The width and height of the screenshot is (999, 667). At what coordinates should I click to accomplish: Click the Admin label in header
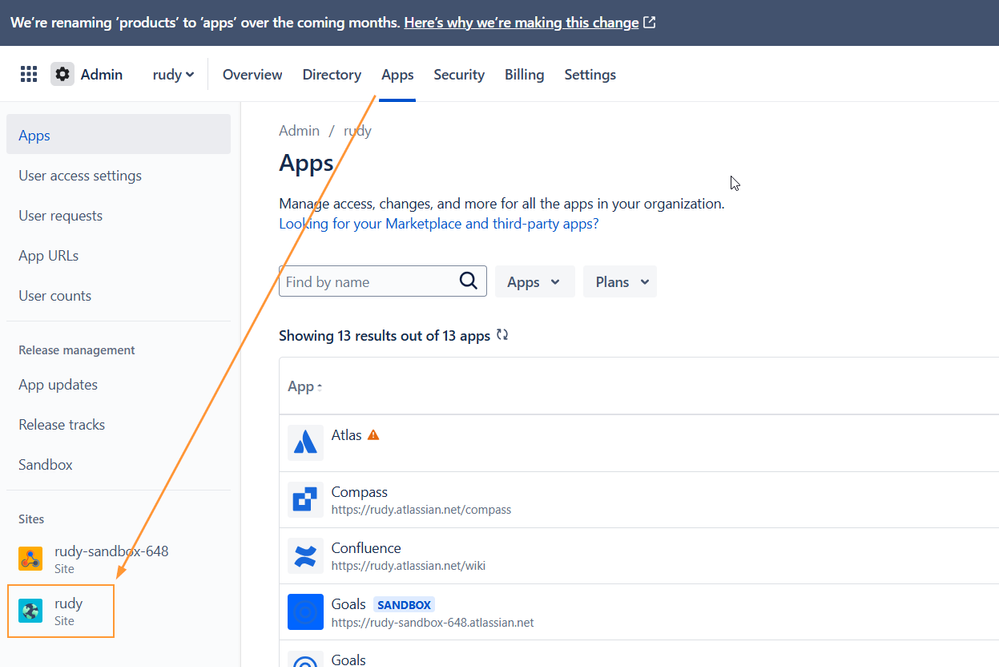[101, 75]
